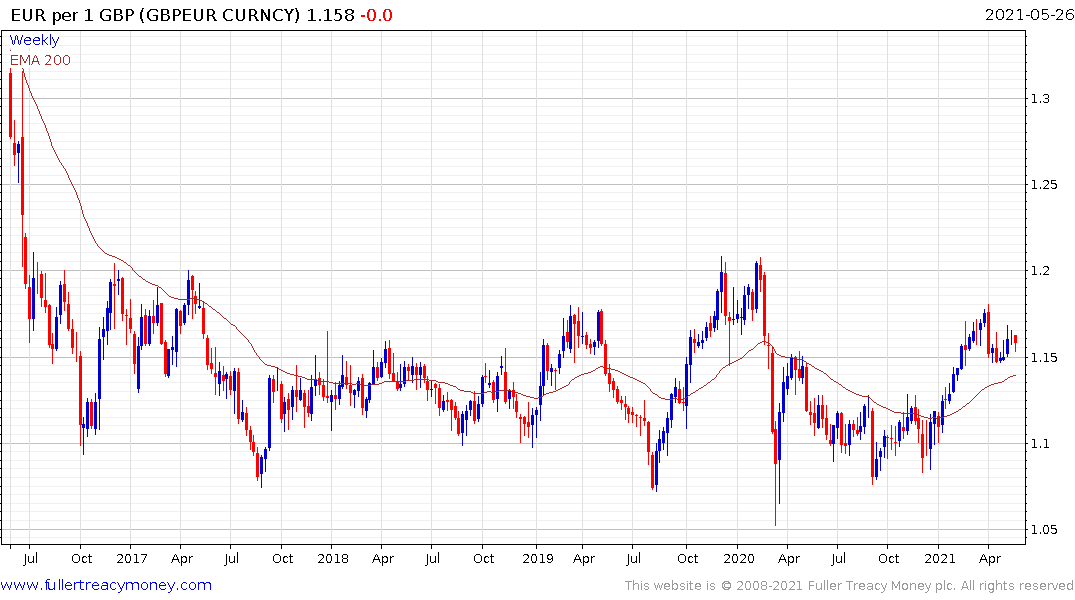Click the 'Weekly' interval label

[34, 40]
